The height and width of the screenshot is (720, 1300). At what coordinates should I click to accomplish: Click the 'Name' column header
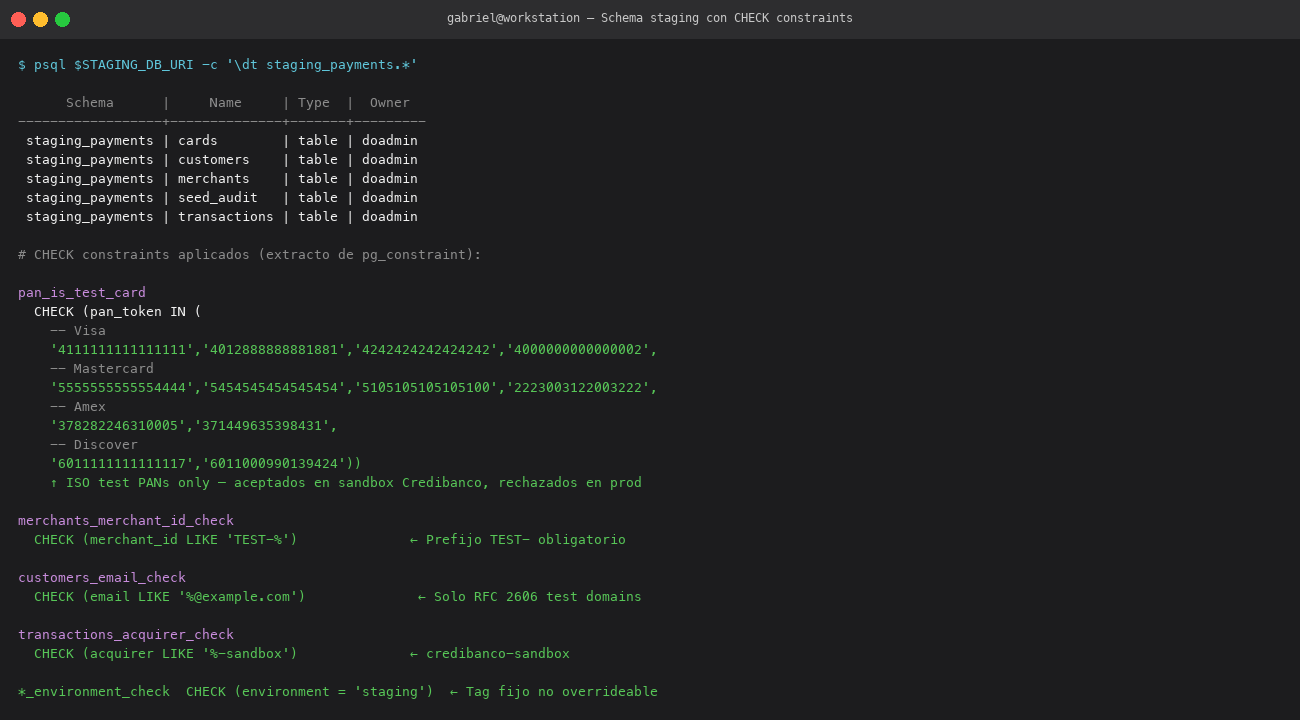click(226, 103)
